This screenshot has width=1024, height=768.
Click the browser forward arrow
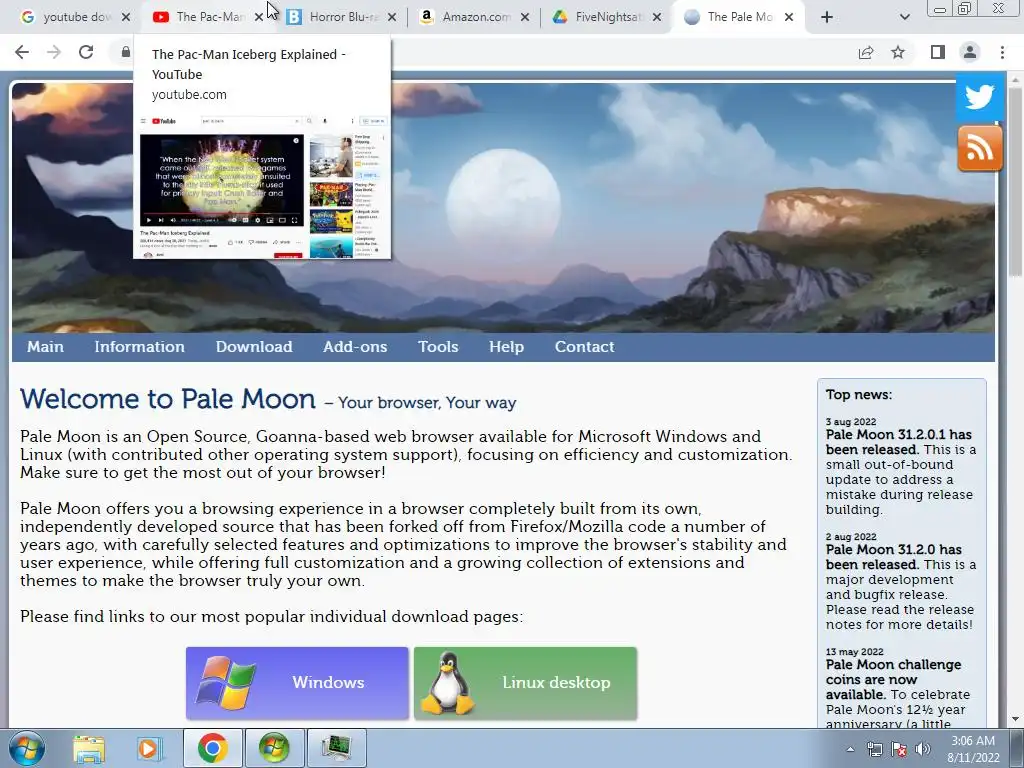(54, 52)
